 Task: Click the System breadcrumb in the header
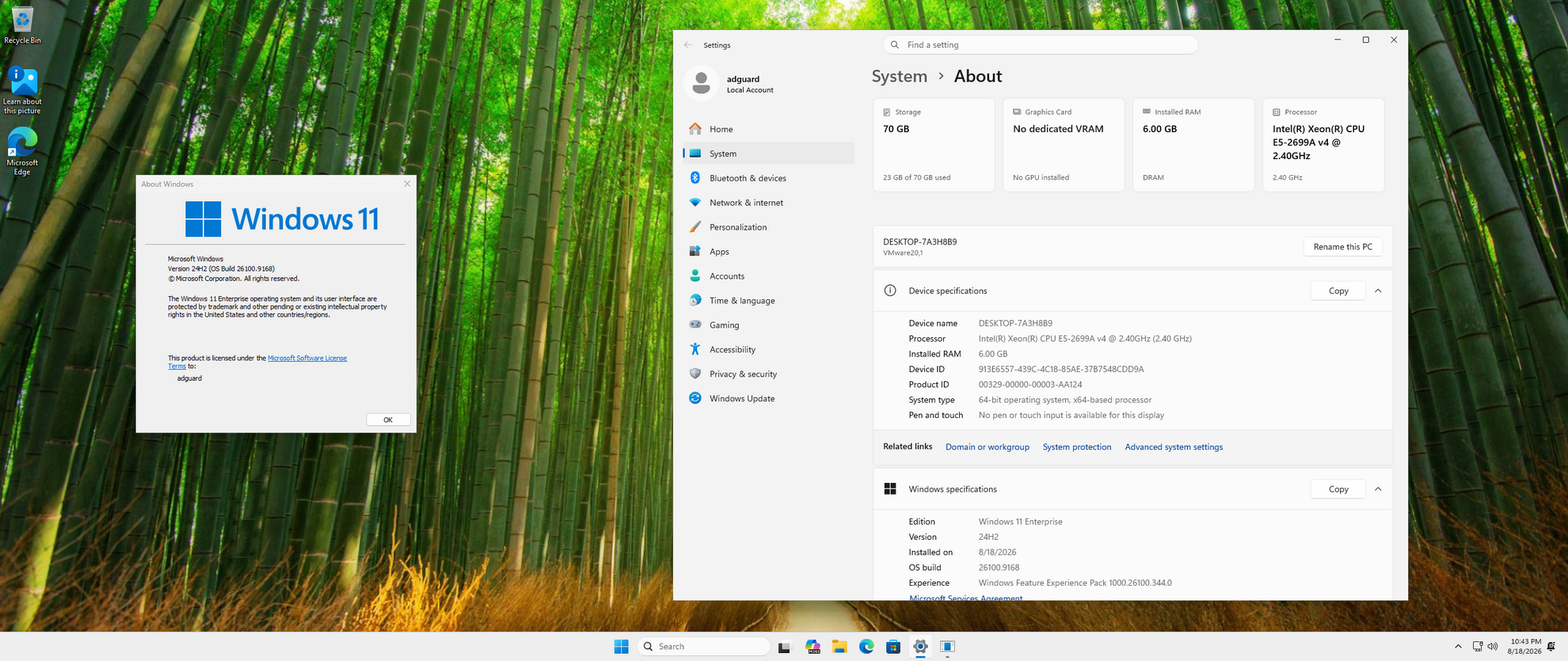point(900,76)
